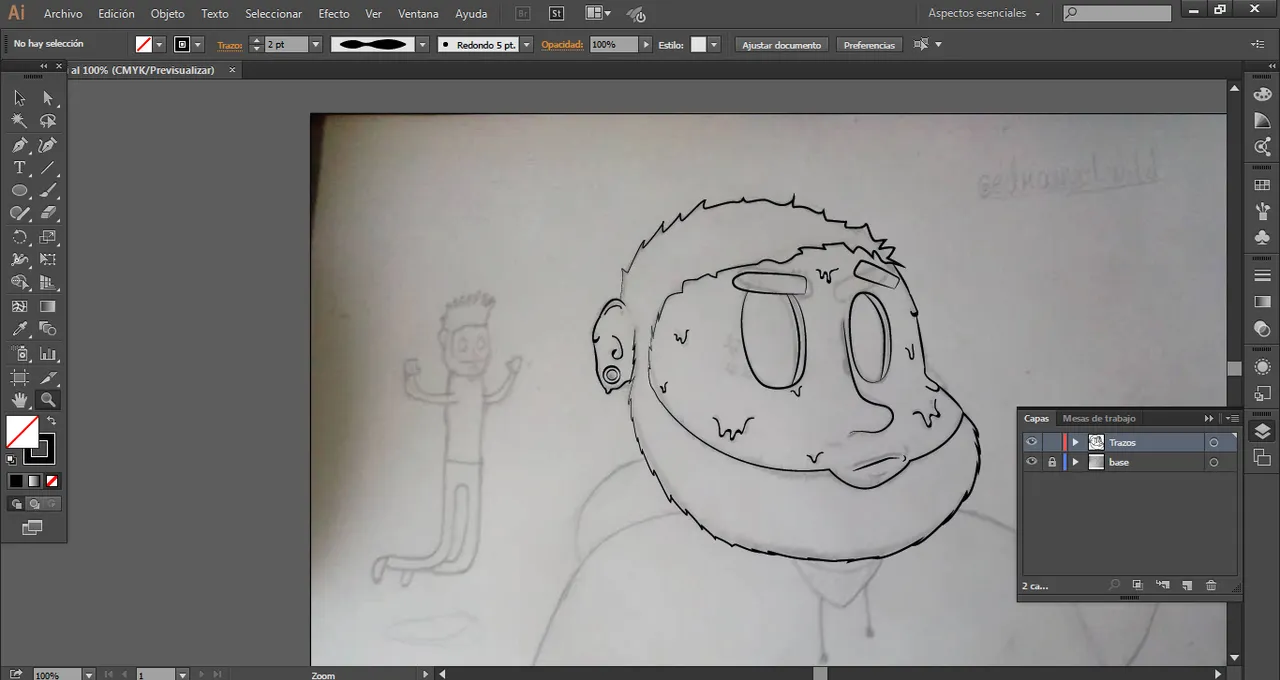The width and height of the screenshot is (1280, 680).
Task: Select the Magic Wand tool
Action: point(20,120)
